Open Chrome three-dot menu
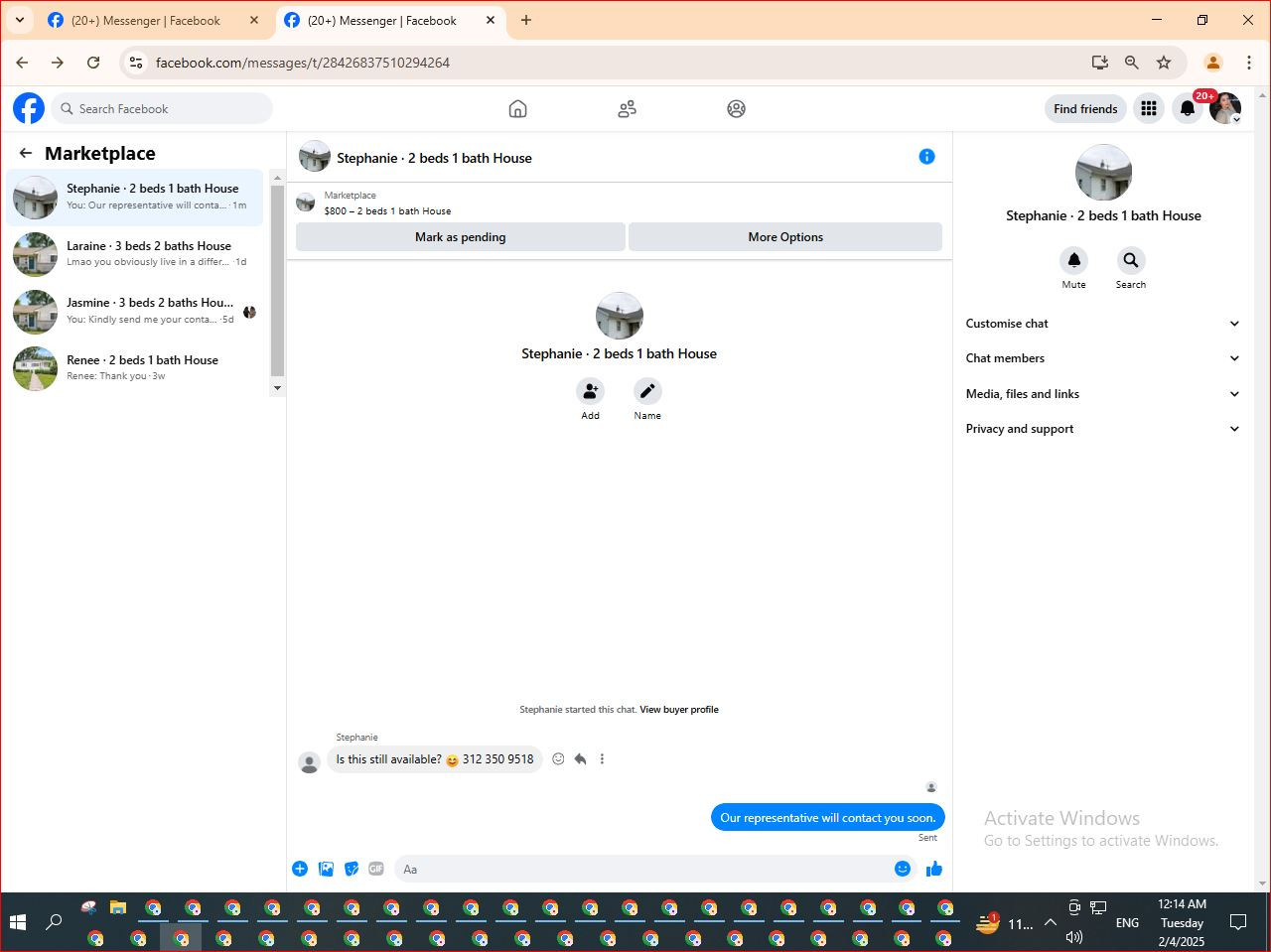This screenshot has height=952, width=1271. (x=1249, y=63)
